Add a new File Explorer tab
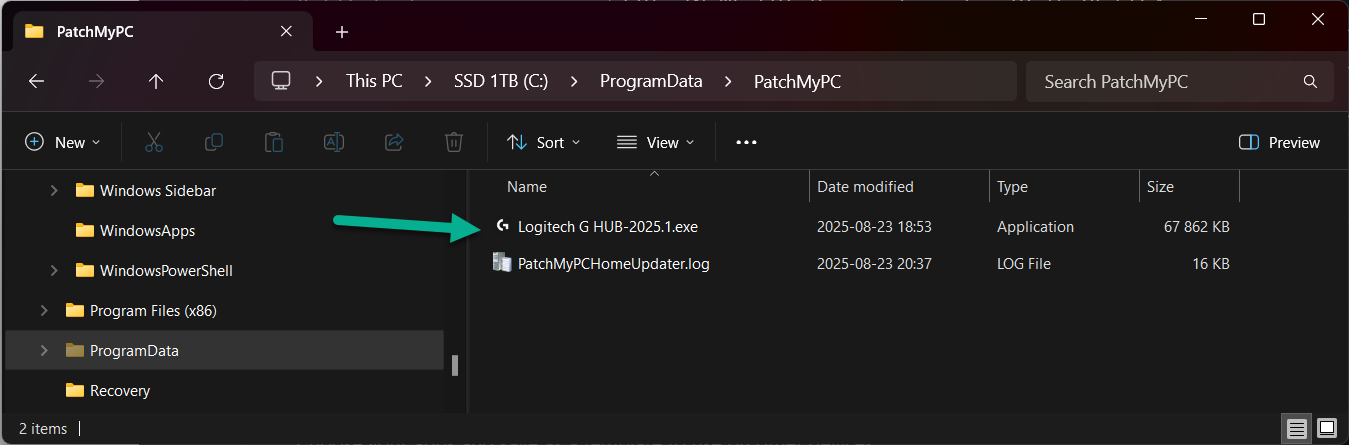Screen dimensions: 1349x445 [x=342, y=32]
